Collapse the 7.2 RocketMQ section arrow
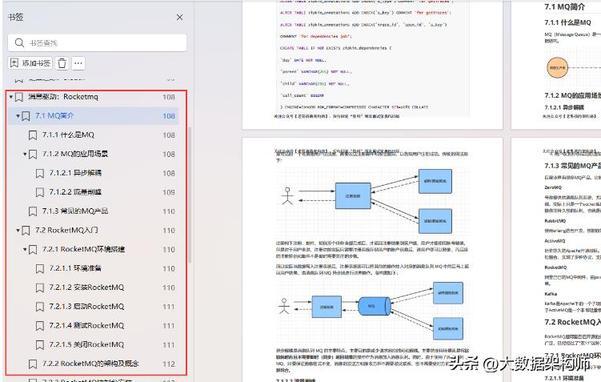The width and height of the screenshot is (601, 382). coord(18,230)
